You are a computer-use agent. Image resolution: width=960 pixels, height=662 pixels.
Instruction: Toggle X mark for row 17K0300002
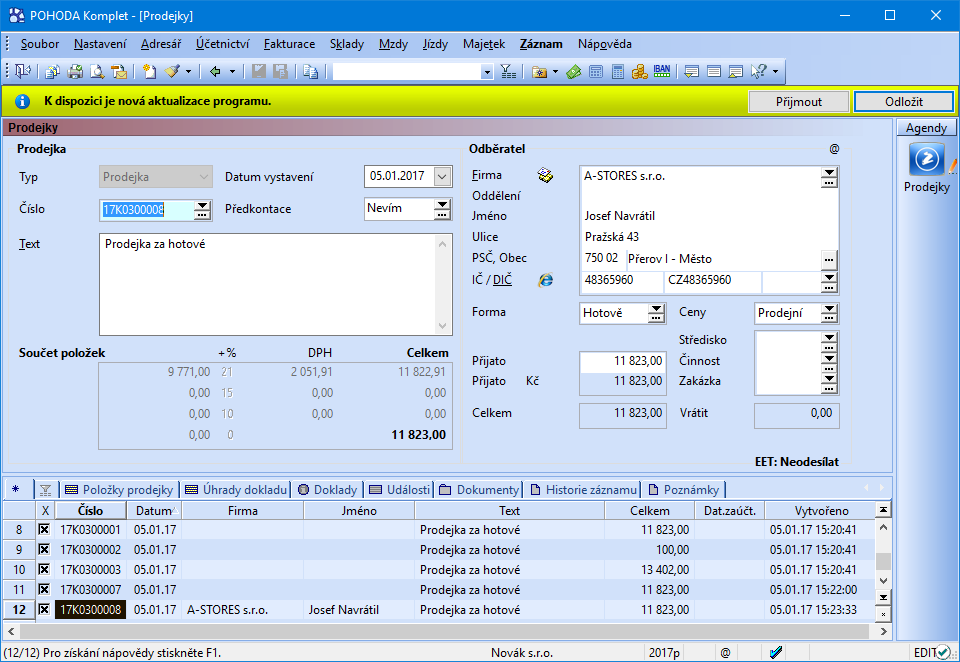coord(44,549)
